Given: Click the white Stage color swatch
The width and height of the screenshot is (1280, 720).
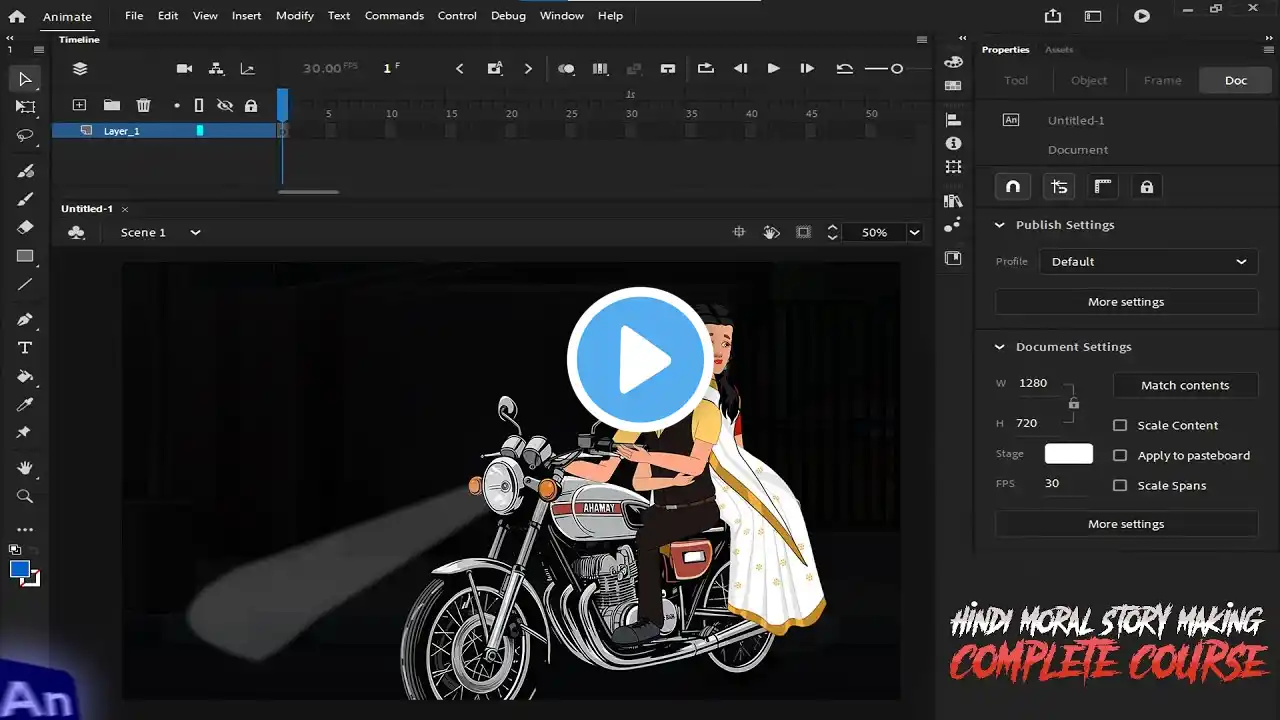Looking at the screenshot, I should point(1068,454).
